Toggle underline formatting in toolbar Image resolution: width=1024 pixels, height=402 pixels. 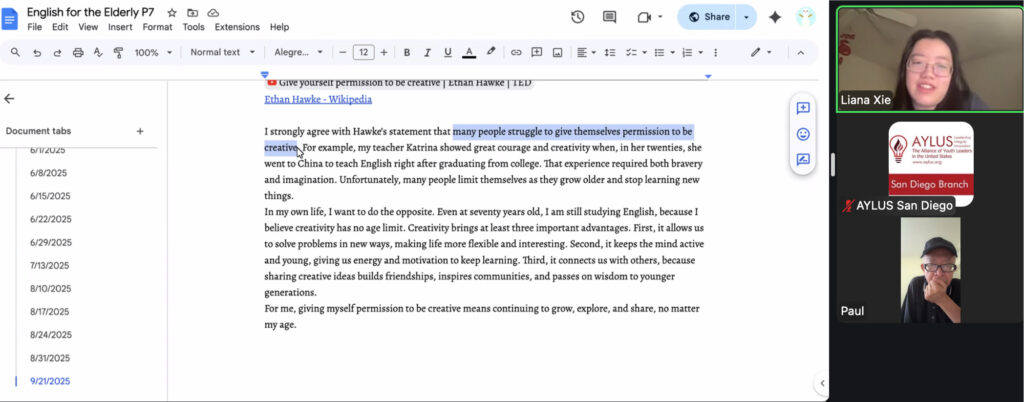tap(448, 52)
